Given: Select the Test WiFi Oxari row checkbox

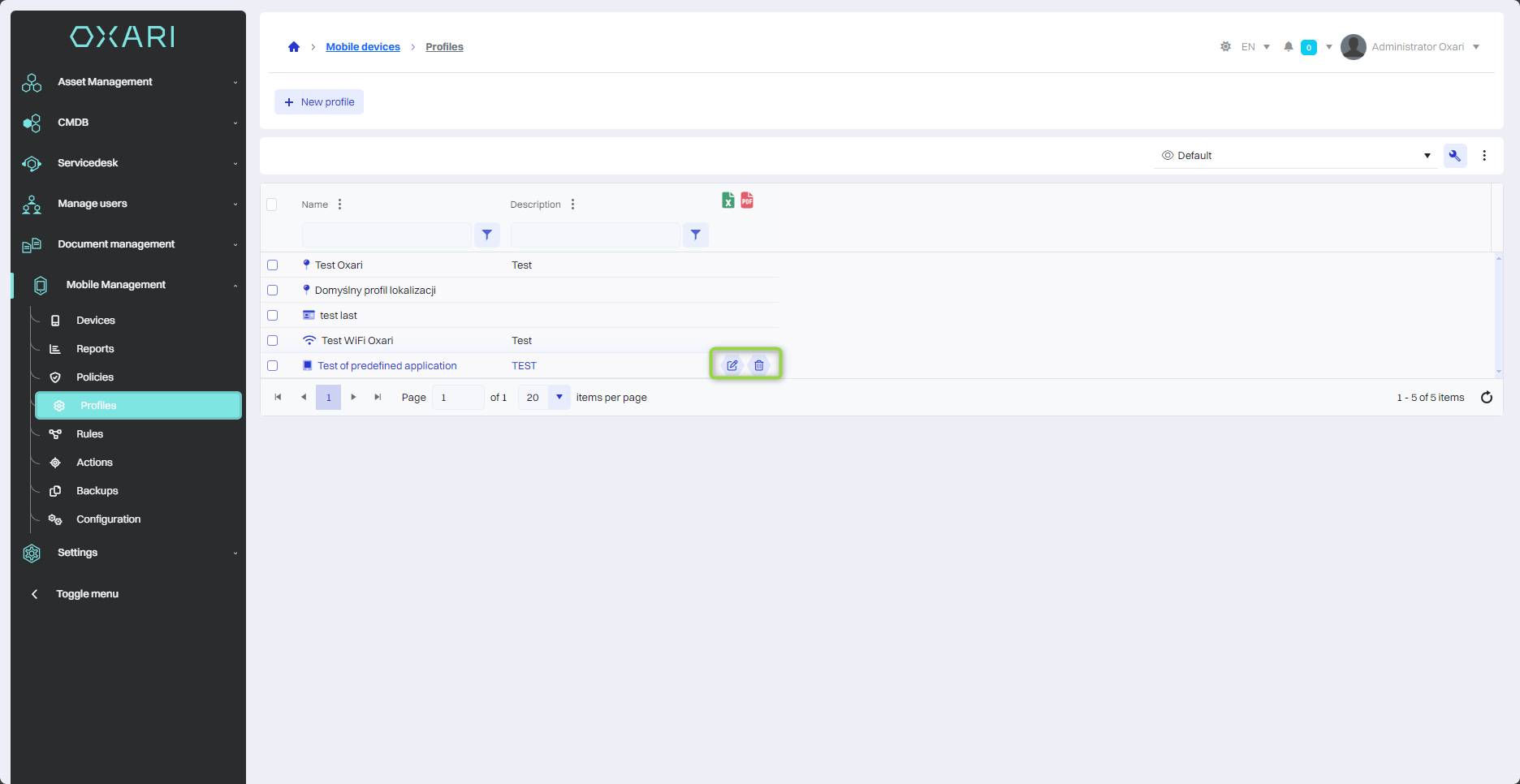Looking at the screenshot, I should (x=273, y=341).
